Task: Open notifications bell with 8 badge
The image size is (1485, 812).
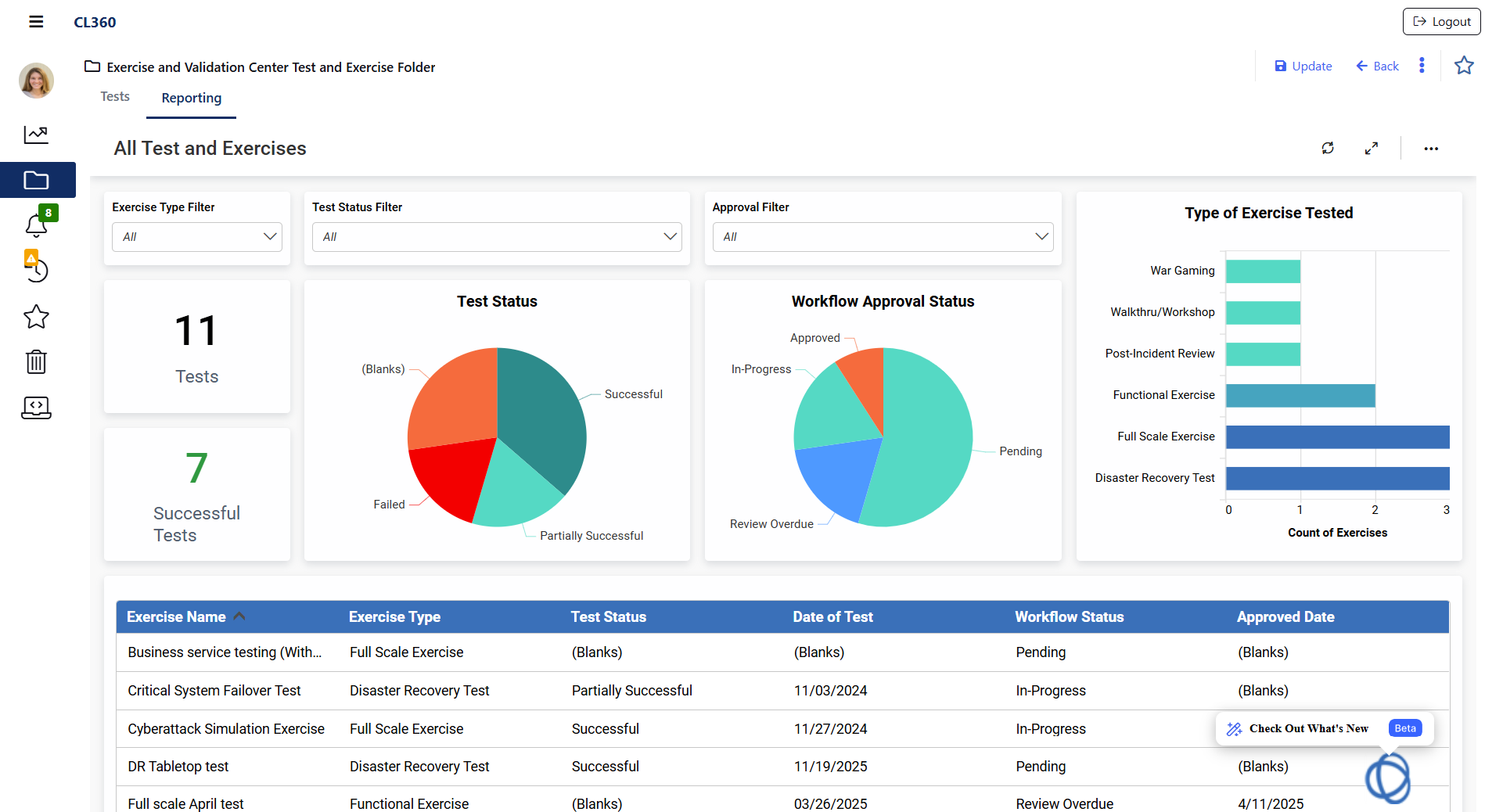Action: coord(37,225)
